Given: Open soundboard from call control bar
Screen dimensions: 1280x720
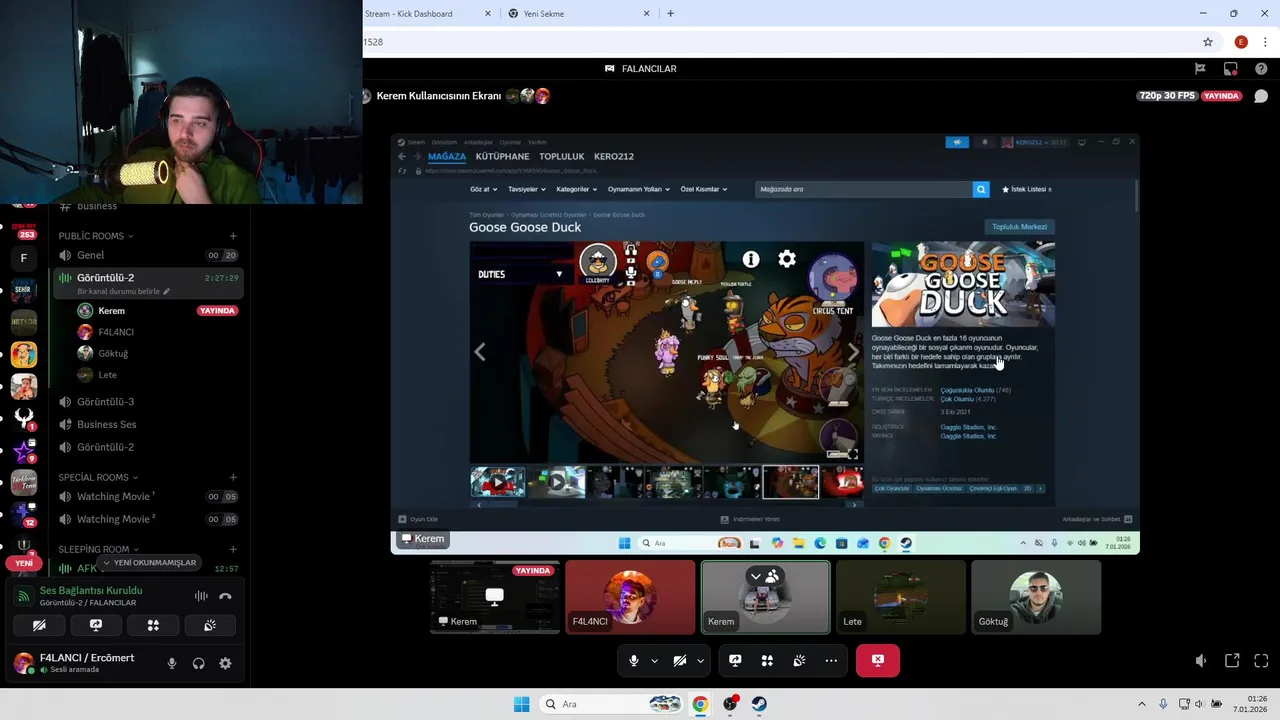Looking at the screenshot, I should point(799,661).
